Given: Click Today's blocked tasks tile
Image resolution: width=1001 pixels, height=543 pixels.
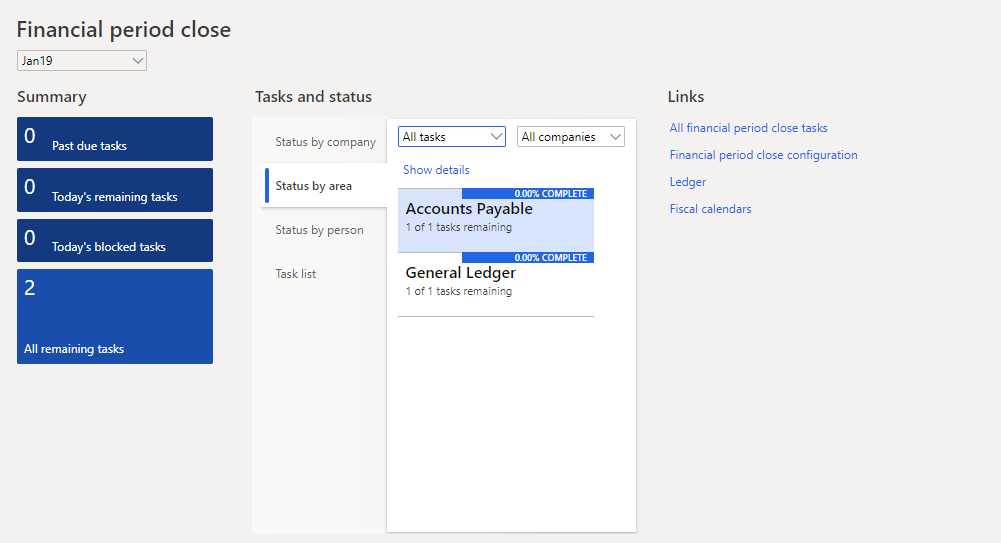Looking at the screenshot, I should pyautogui.click(x=115, y=240).
